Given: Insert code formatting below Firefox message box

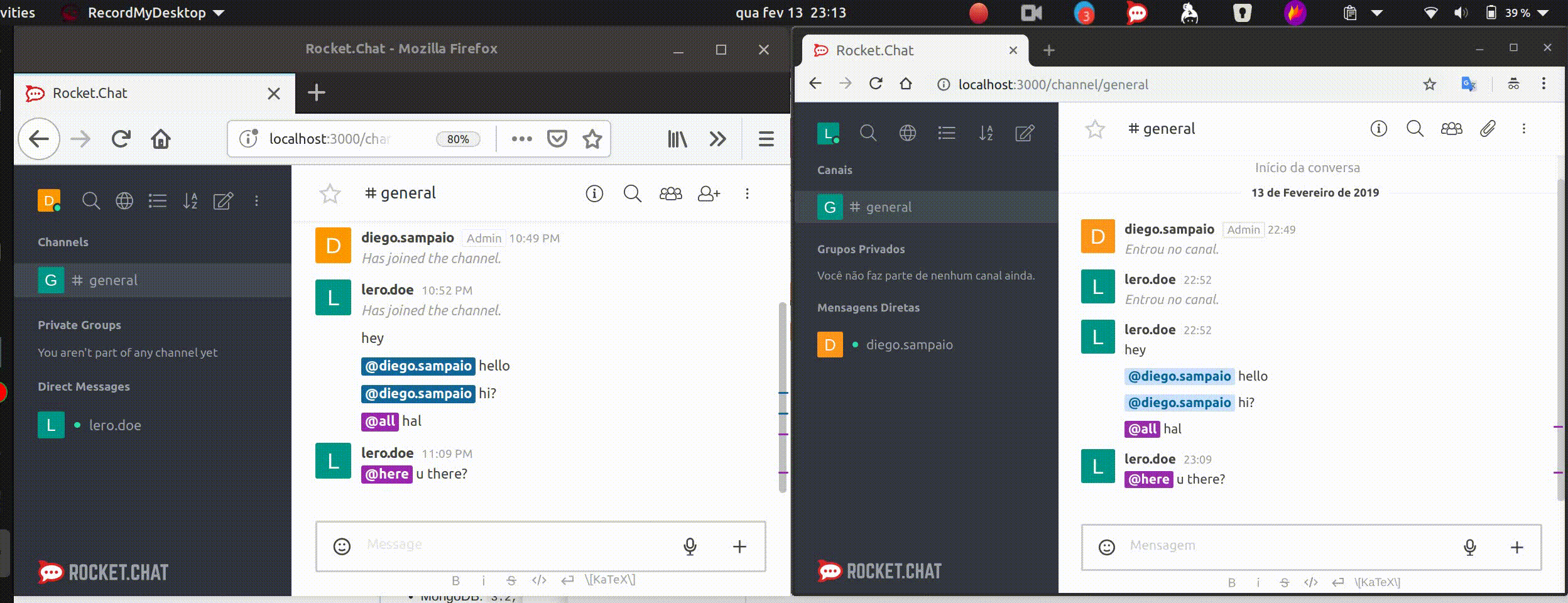Looking at the screenshot, I should tap(539, 580).
